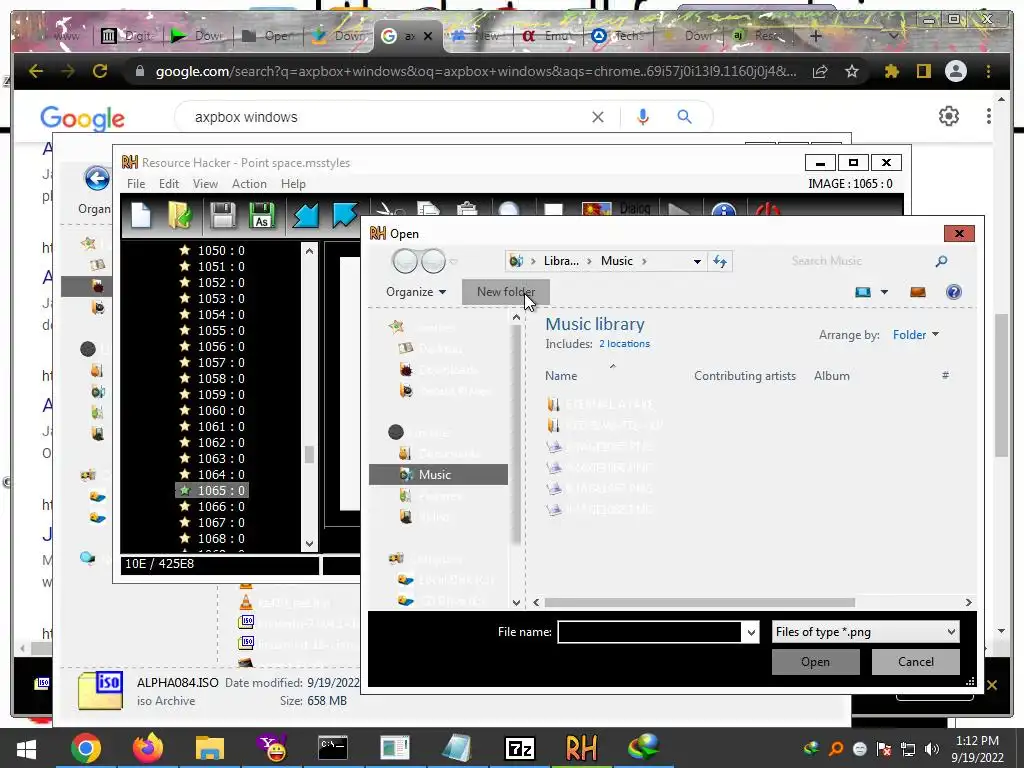Click the Open file folder icon in Resource Hacker toolbar
The image size is (1024, 768).
click(x=180, y=215)
